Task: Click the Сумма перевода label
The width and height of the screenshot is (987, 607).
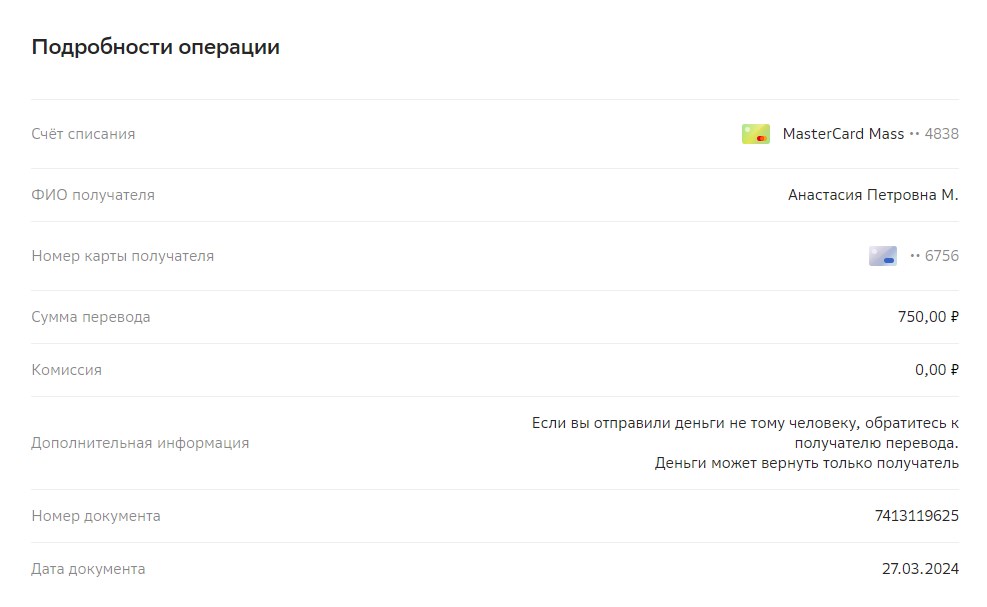Action: click(x=91, y=317)
